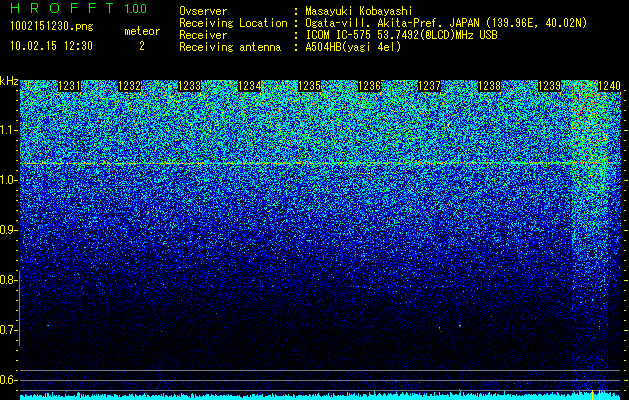Click antenna text A504HB(yagi 4el)
The height and width of the screenshot is (400, 629).
point(353,47)
